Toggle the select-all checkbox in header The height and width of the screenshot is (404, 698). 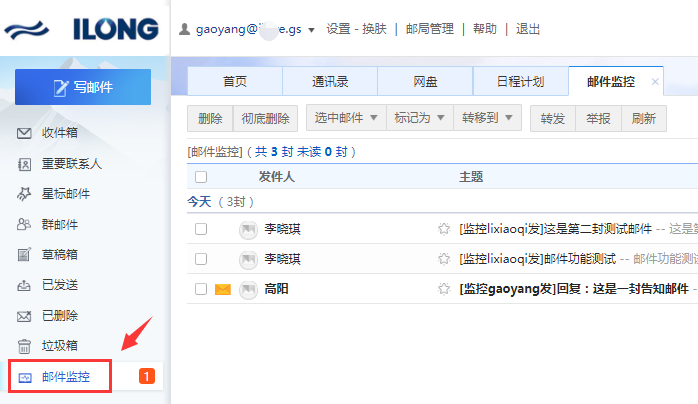pyautogui.click(x=201, y=177)
